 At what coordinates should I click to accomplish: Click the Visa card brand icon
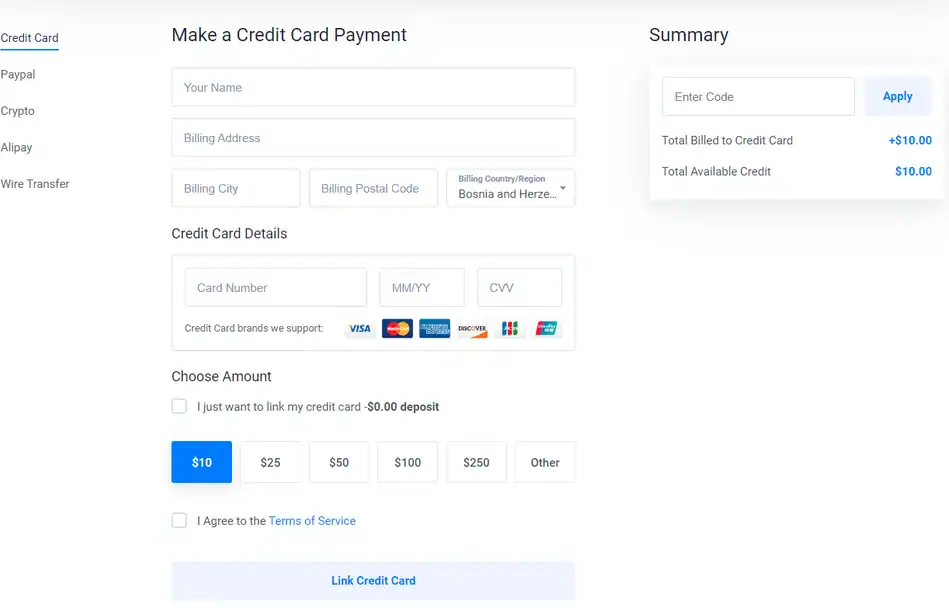359,328
